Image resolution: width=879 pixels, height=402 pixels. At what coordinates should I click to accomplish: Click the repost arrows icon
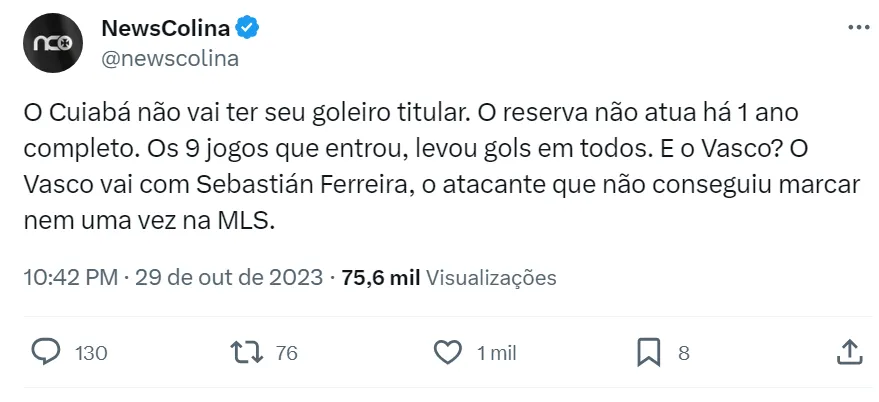click(x=246, y=352)
